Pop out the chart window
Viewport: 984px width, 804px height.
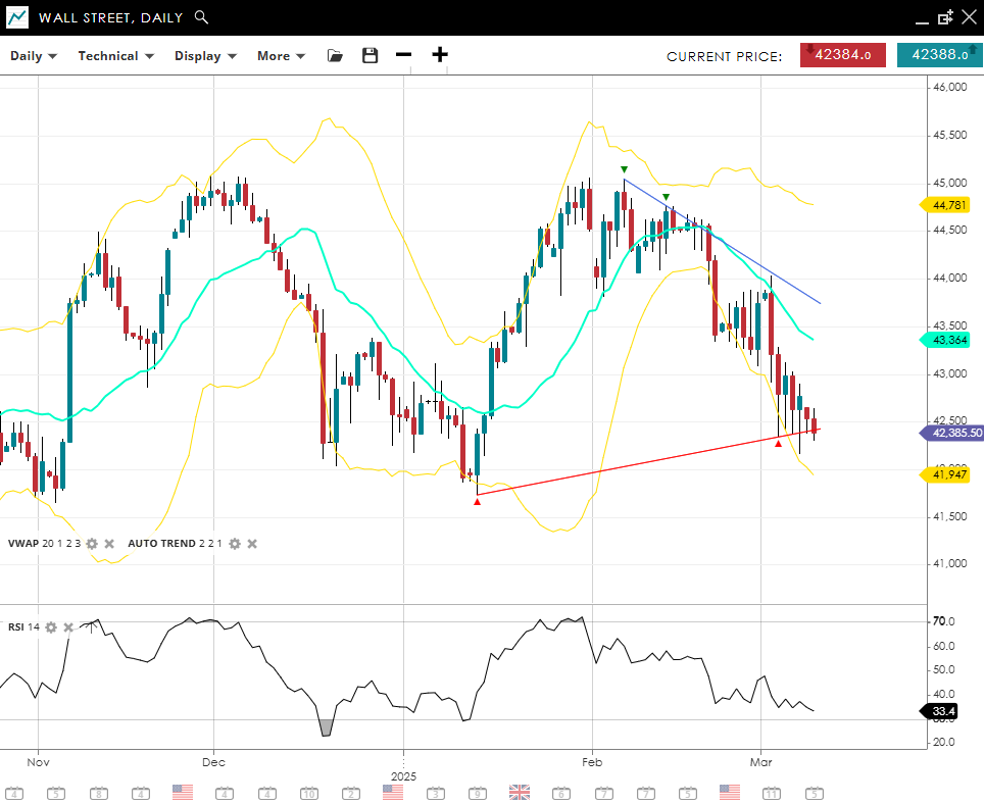coord(945,17)
